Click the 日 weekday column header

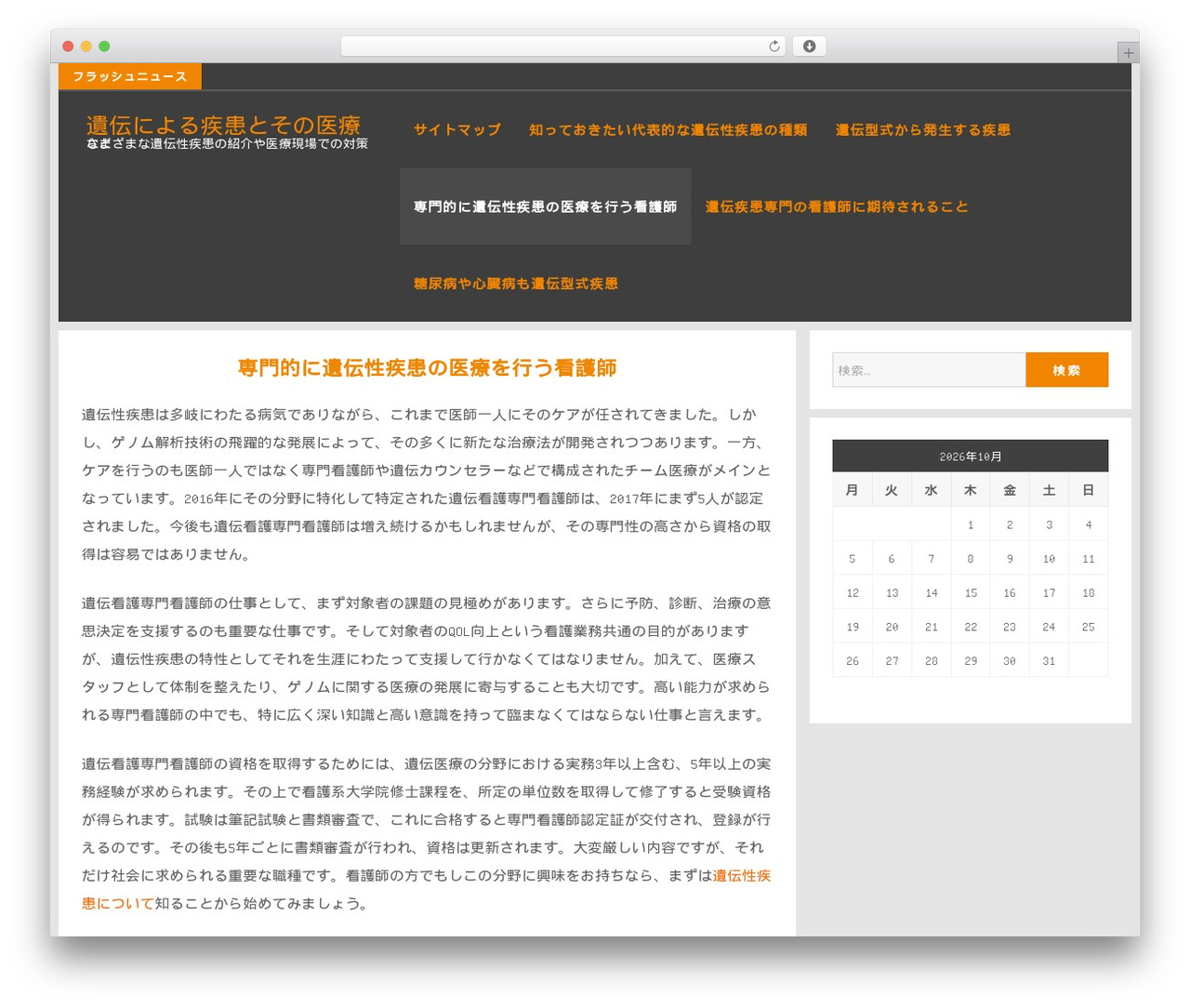[1089, 490]
